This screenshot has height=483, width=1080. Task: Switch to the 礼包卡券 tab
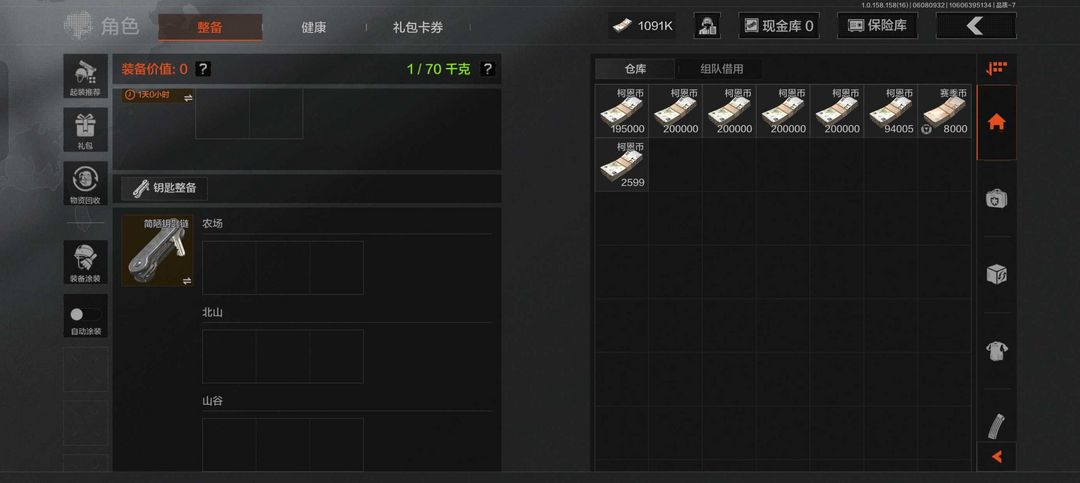(418, 28)
